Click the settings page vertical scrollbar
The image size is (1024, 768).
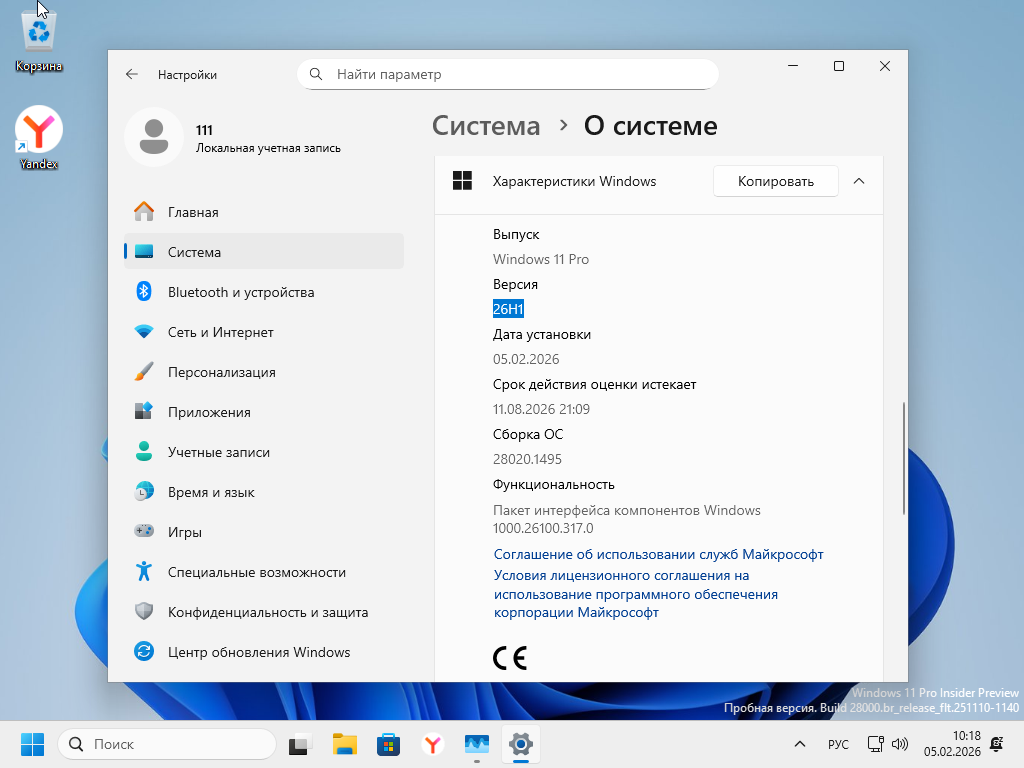[904, 458]
